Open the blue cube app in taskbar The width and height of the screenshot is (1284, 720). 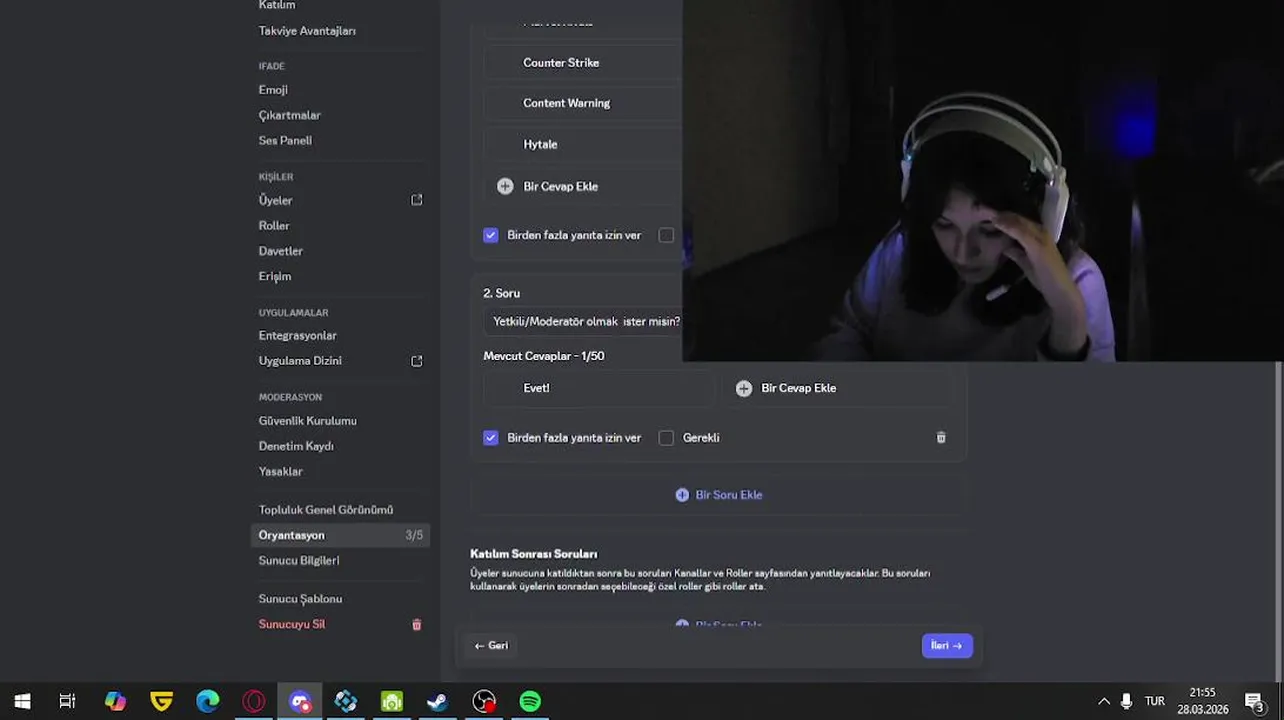(x=345, y=702)
